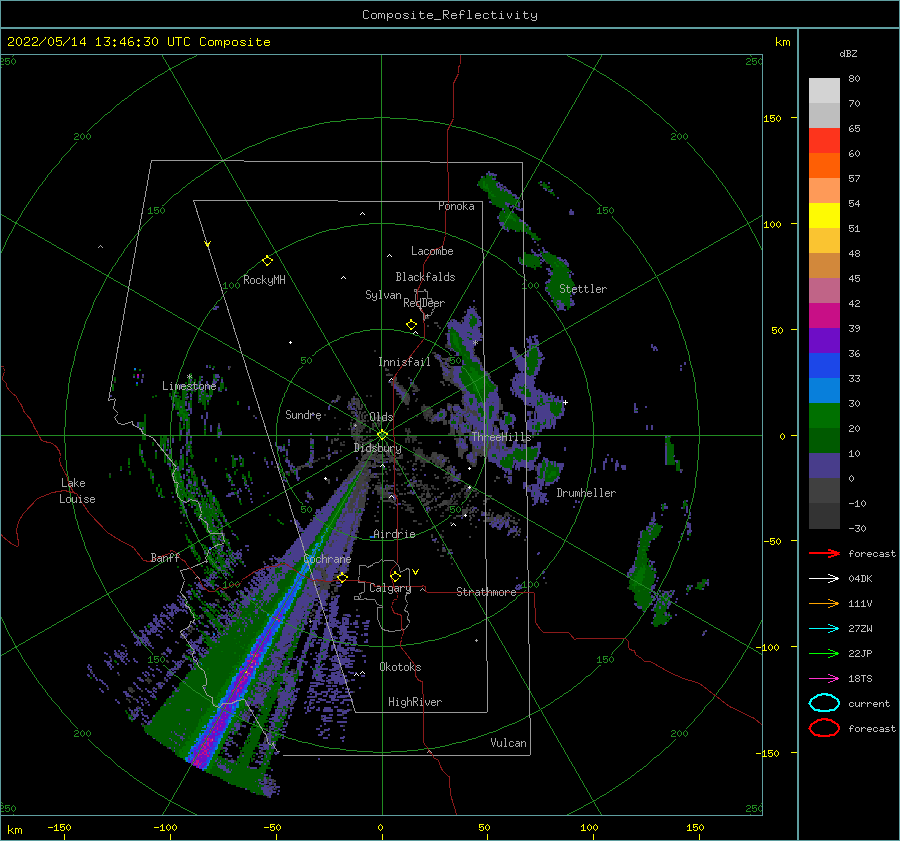Click the Olds town label
The image size is (900, 841).
click(x=381, y=417)
